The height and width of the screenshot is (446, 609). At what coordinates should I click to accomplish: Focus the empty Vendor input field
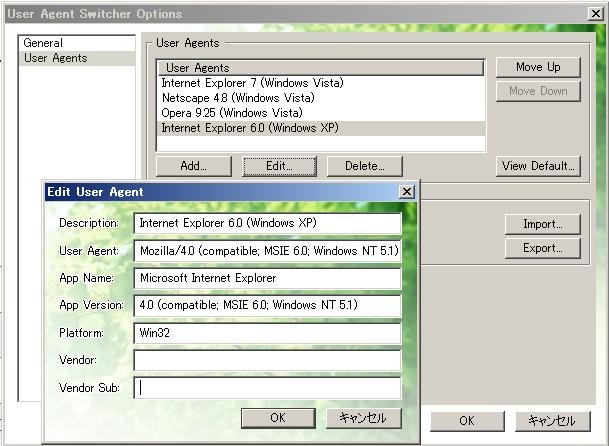pyautogui.click(x=267, y=360)
